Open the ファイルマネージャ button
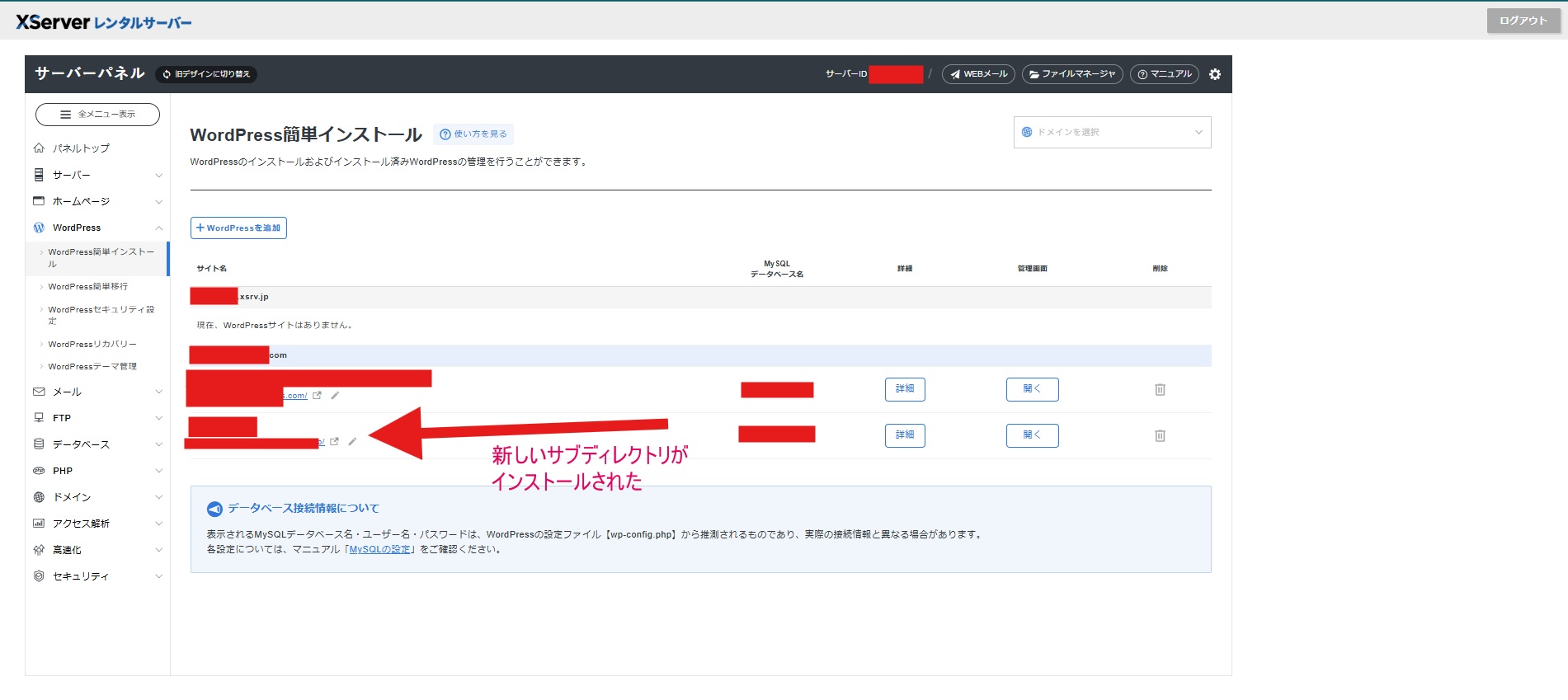The image size is (1568, 700). pos(1072,74)
